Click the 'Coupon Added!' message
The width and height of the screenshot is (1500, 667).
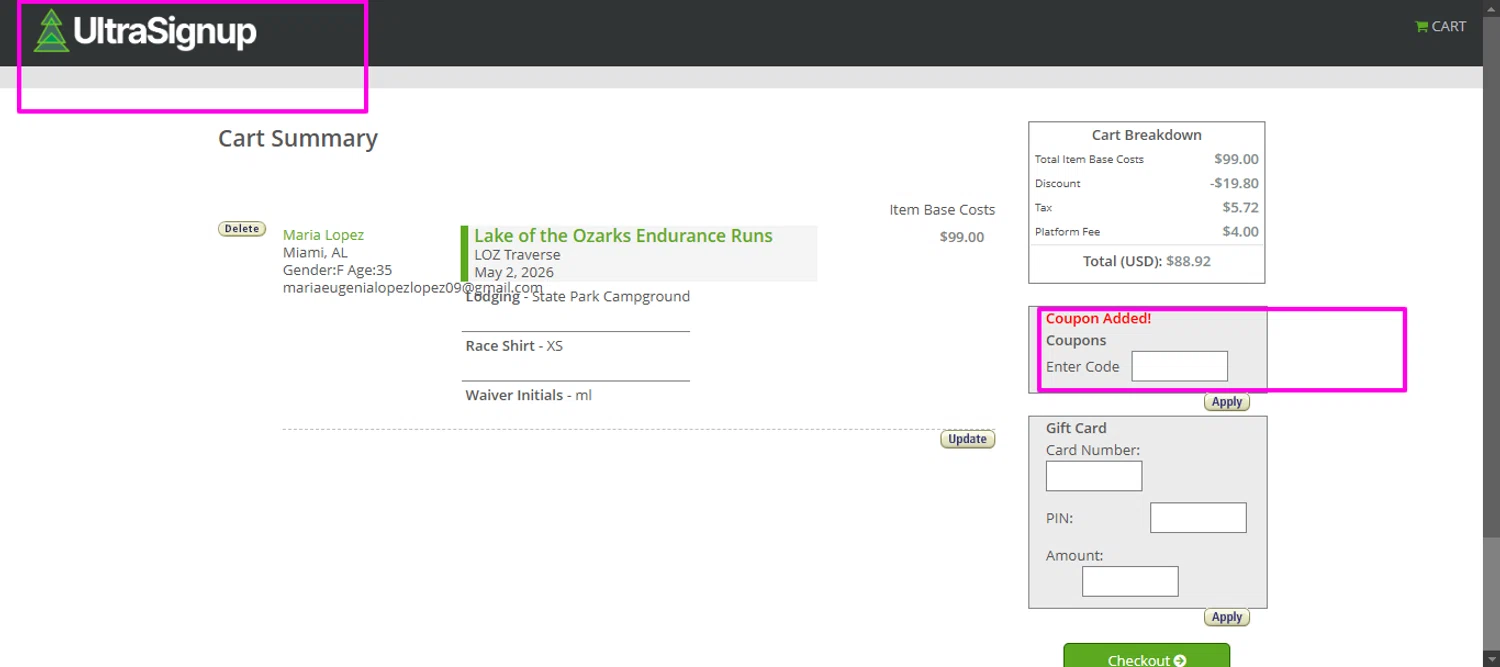click(x=1098, y=319)
